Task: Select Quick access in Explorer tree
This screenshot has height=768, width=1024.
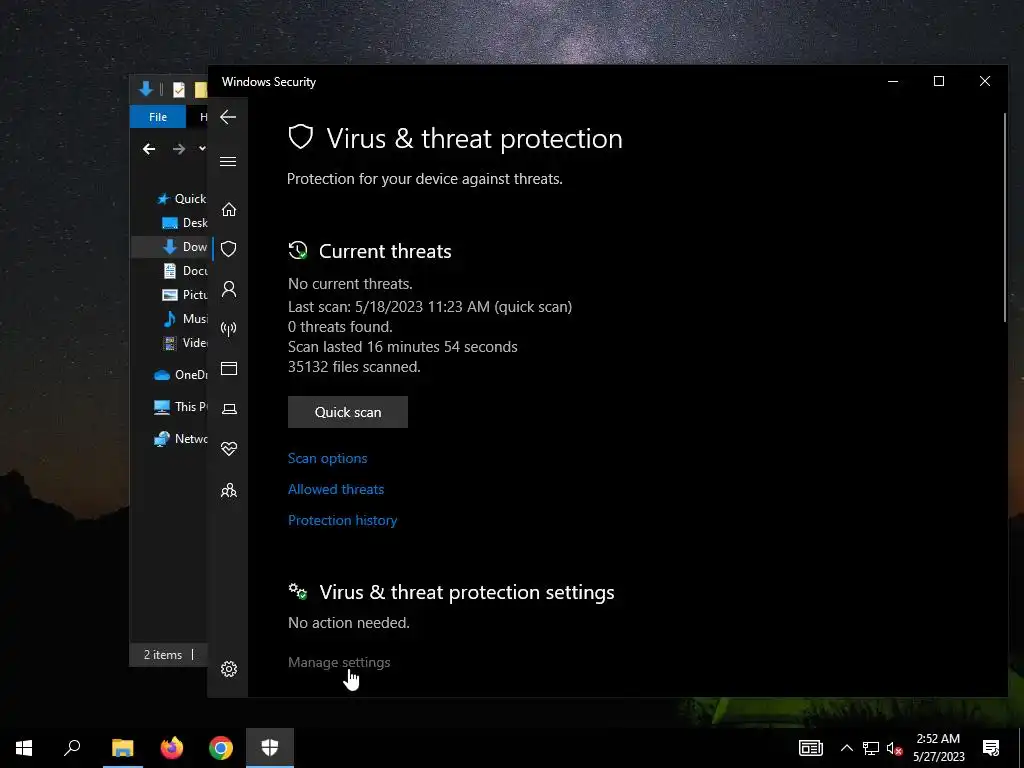Action: click(182, 199)
